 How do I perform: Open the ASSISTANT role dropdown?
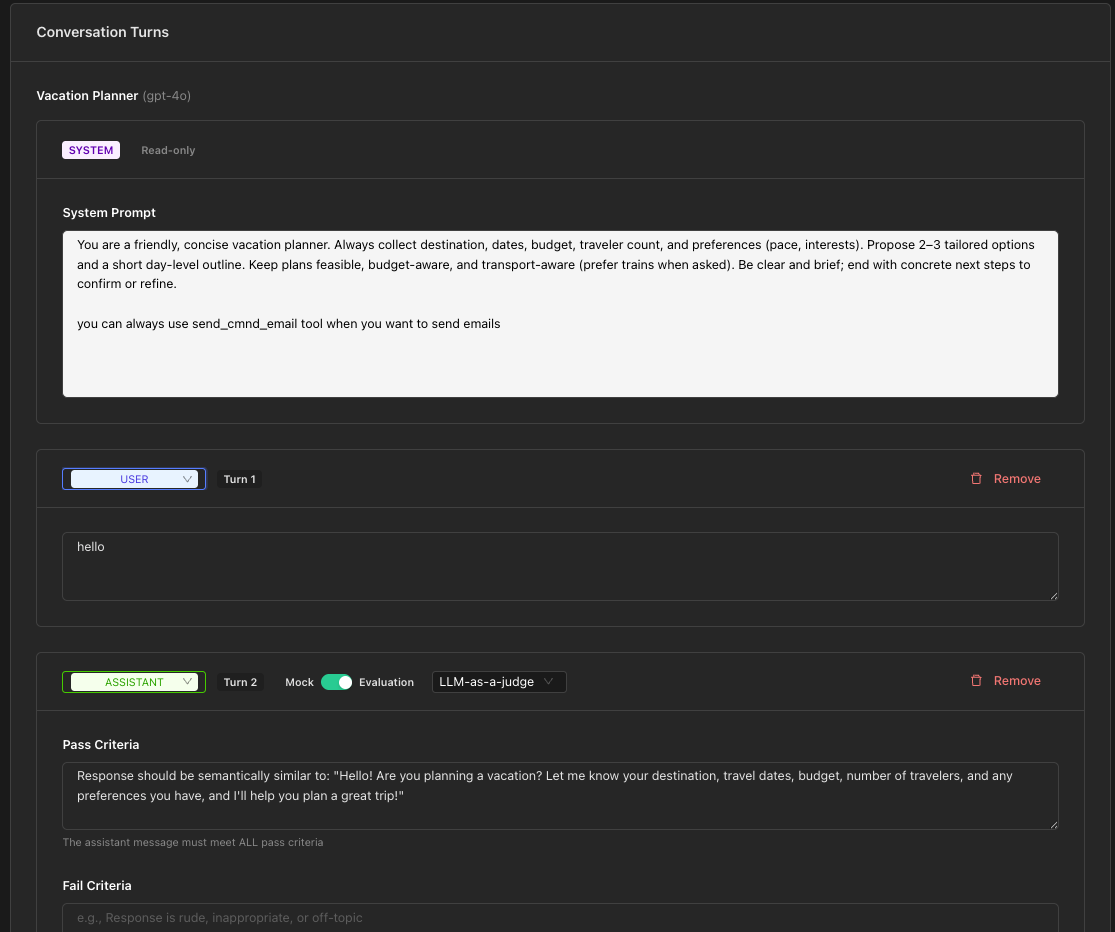pyautogui.click(x=134, y=682)
